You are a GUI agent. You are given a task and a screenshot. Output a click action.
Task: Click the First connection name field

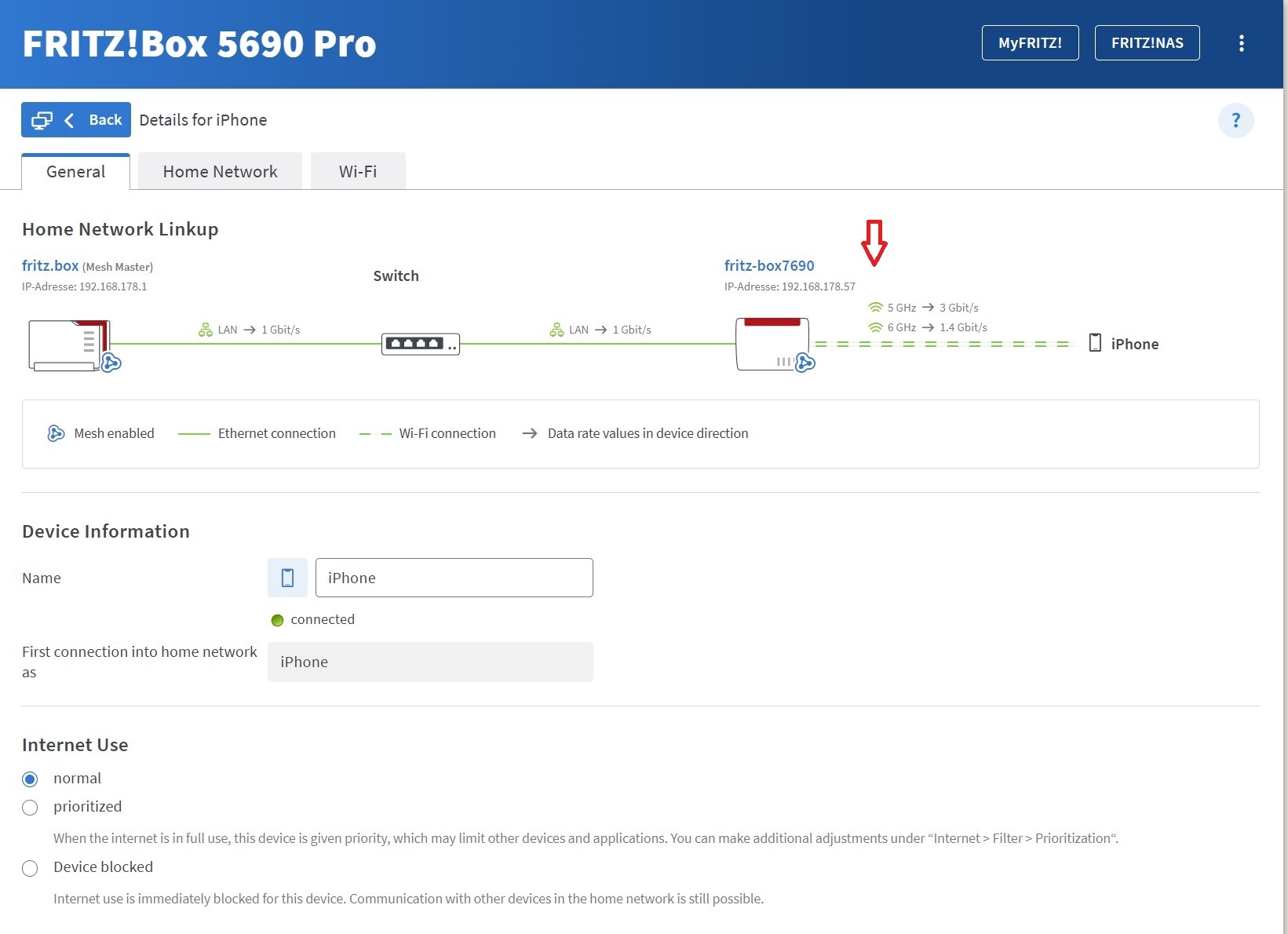tap(430, 662)
